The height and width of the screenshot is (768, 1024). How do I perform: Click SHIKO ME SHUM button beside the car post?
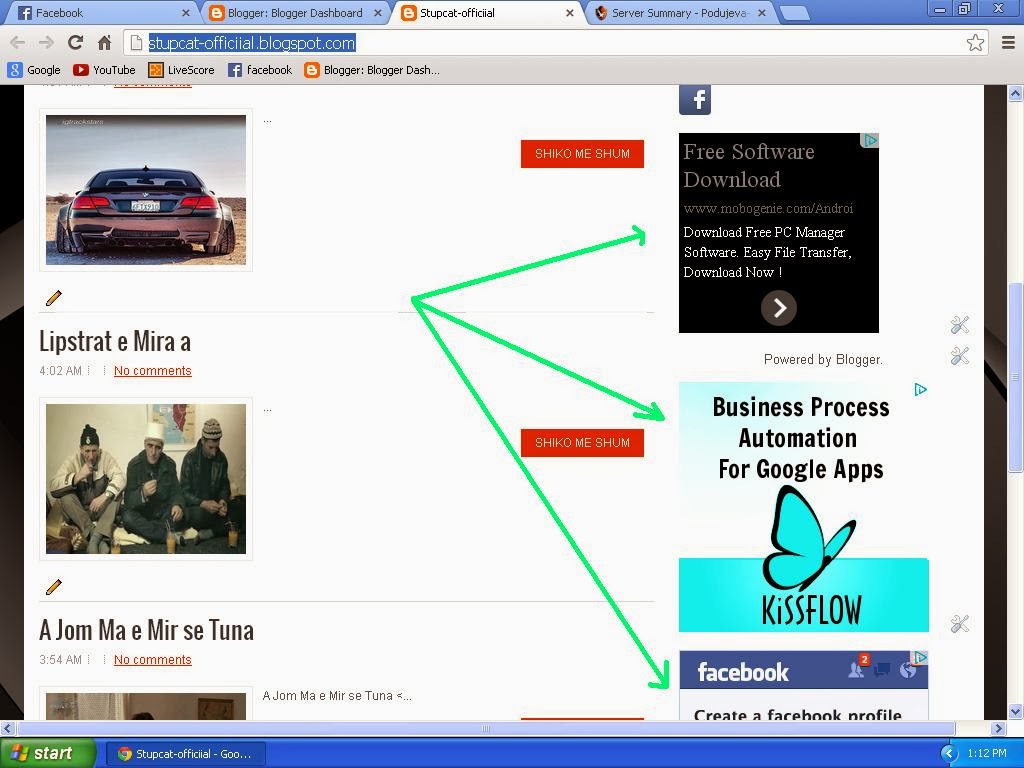point(582,153)
